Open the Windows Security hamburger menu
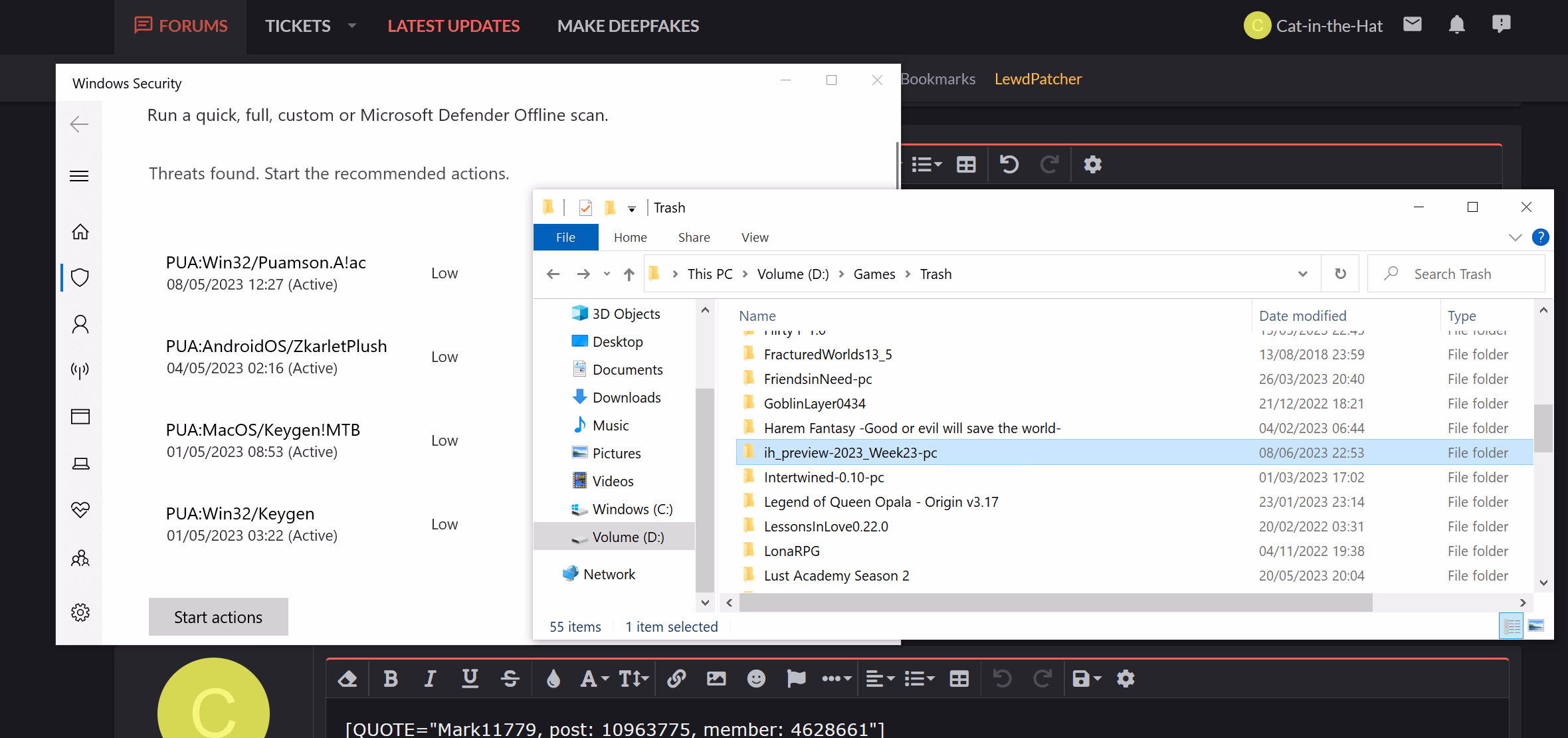The width and height of the screenshot is (1568, 738). (79, 176)
